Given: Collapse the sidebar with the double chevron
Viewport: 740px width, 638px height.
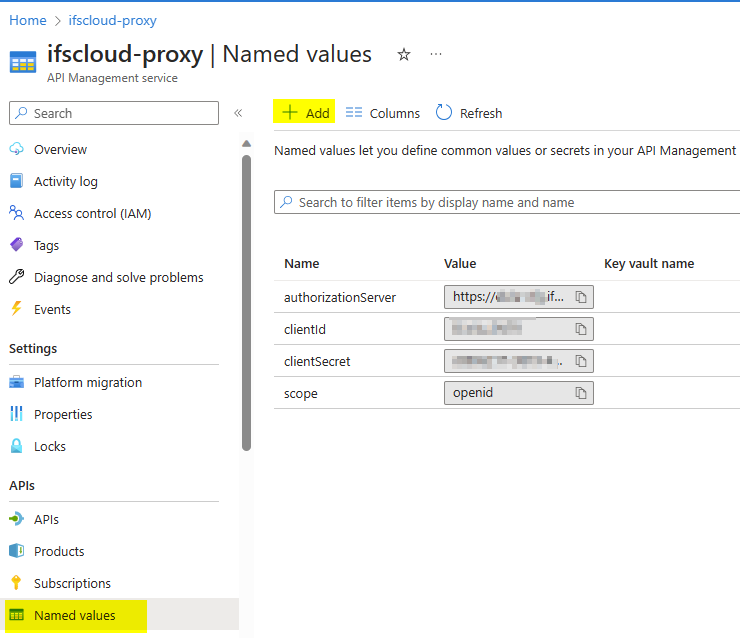Looking at the screenshot, I should point(238,113).
